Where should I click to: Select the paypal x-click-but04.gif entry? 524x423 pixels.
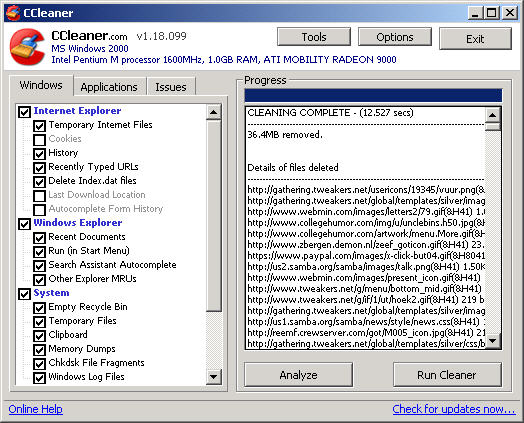pyautogui.click(x=366, y=256)
